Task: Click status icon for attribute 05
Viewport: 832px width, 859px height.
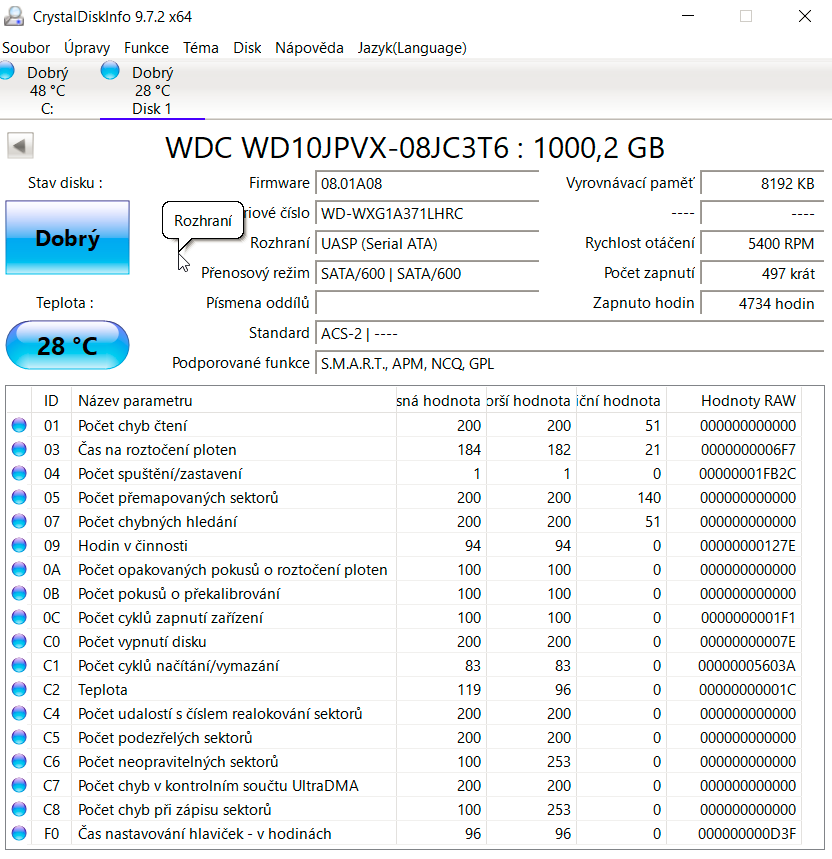Action: pos(19,497)
